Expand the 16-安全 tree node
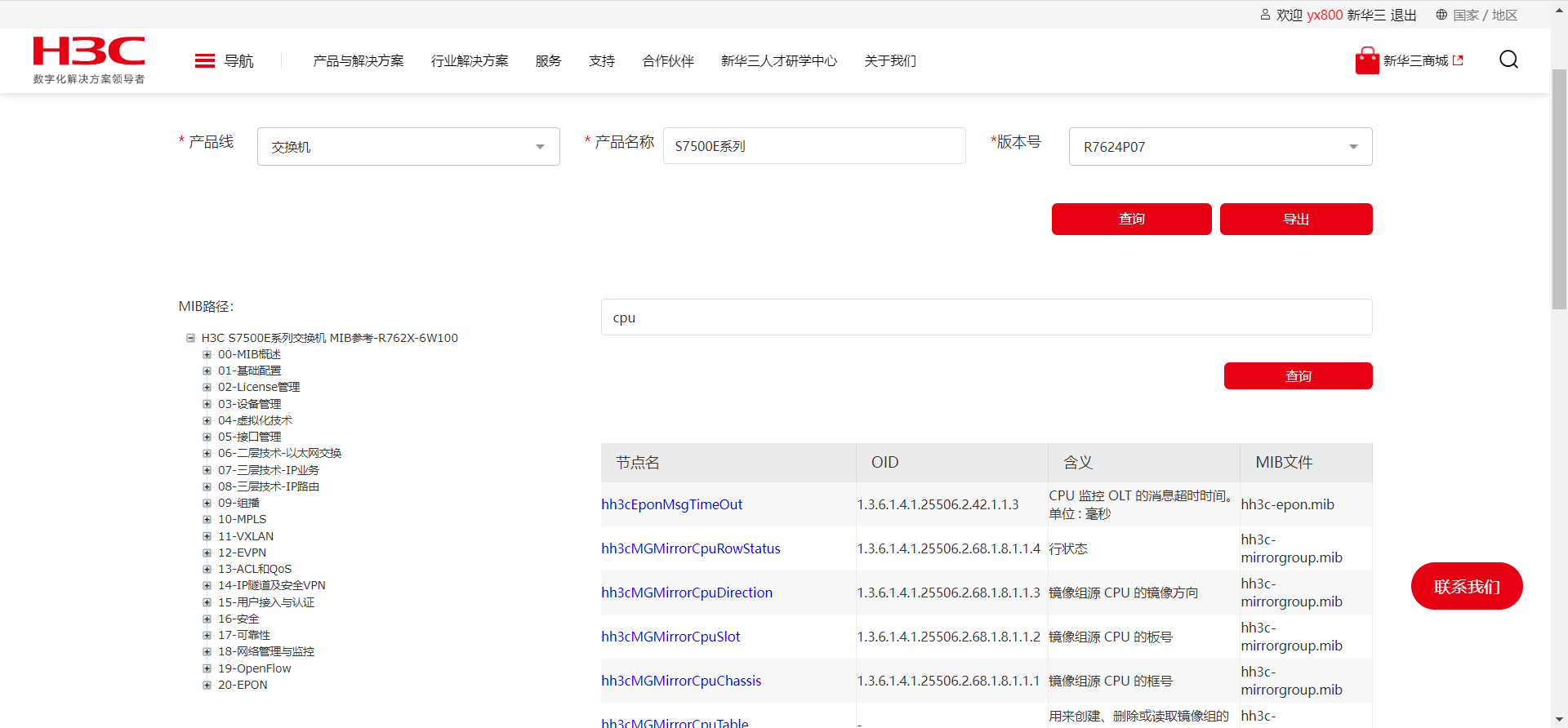Viewport: 1568px width, 728px height. (x=207, y=619)
